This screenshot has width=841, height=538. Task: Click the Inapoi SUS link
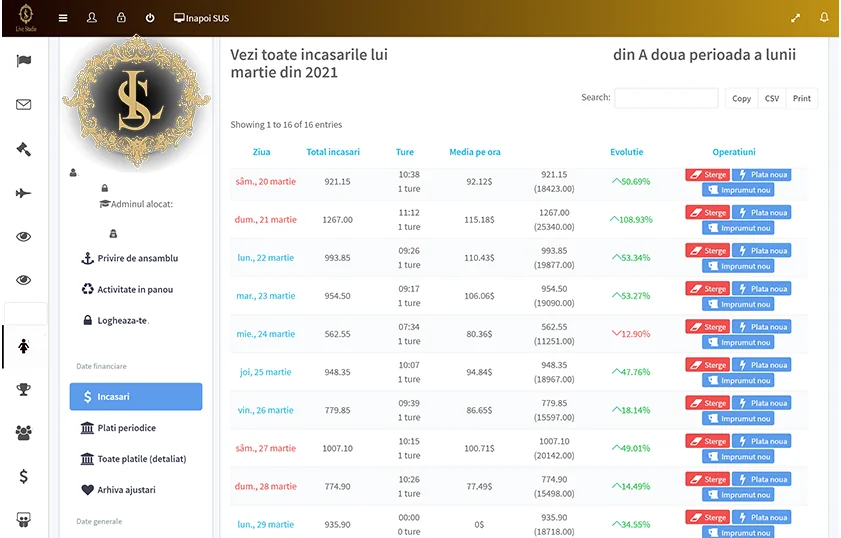pyautogui.click(x=201, y=18)
